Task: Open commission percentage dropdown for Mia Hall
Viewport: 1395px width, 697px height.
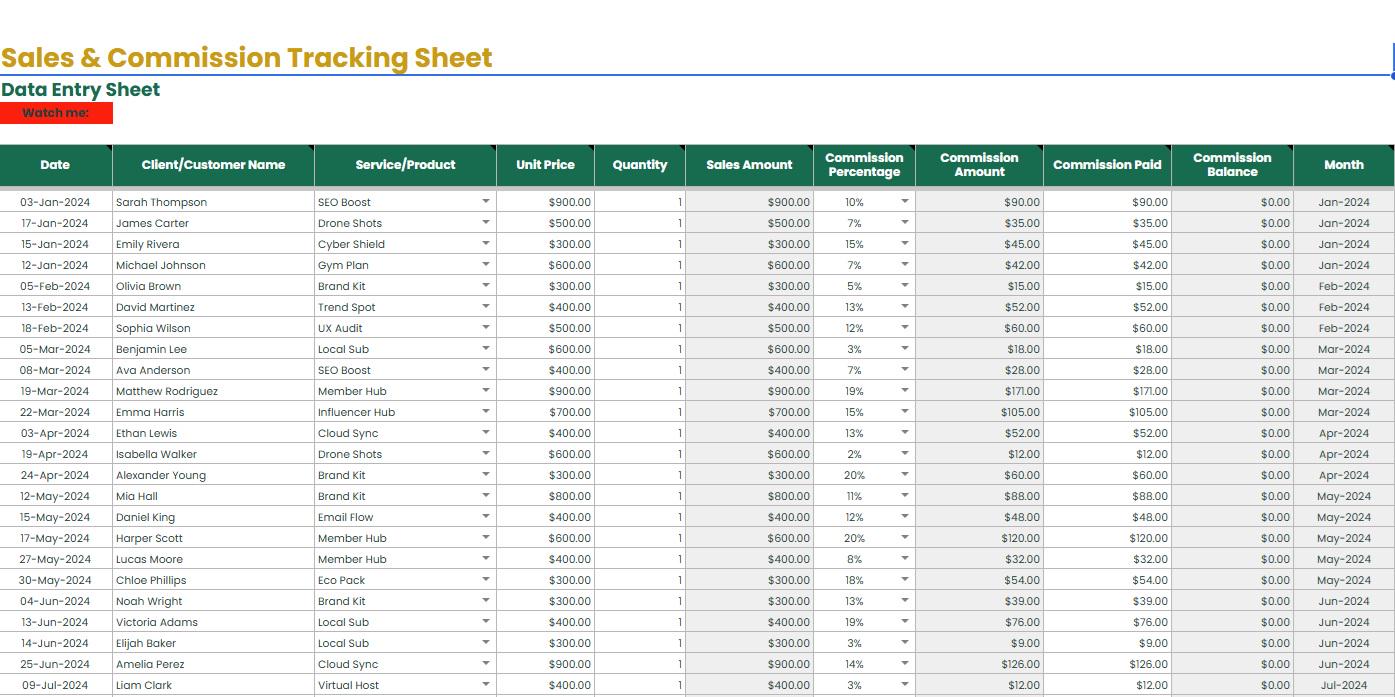Action: click(x=905, y=496)
